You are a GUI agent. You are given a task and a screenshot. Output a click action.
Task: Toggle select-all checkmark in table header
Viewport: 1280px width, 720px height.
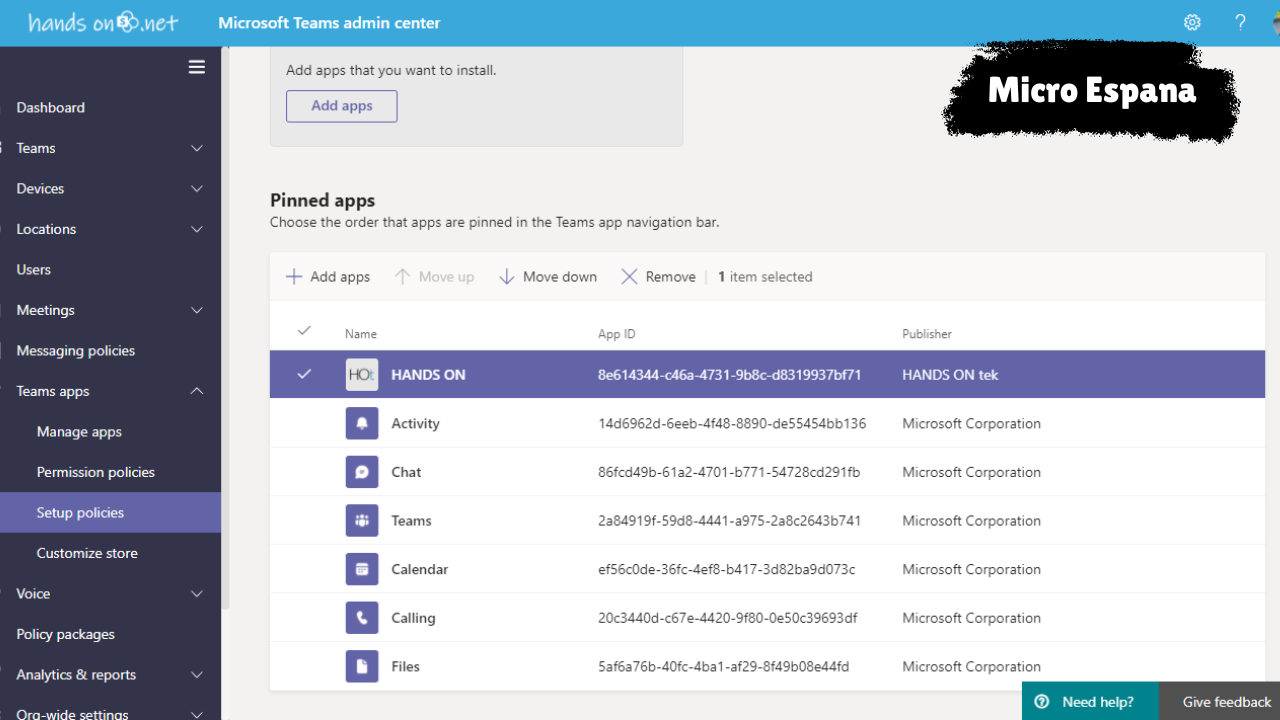point(304,331)
